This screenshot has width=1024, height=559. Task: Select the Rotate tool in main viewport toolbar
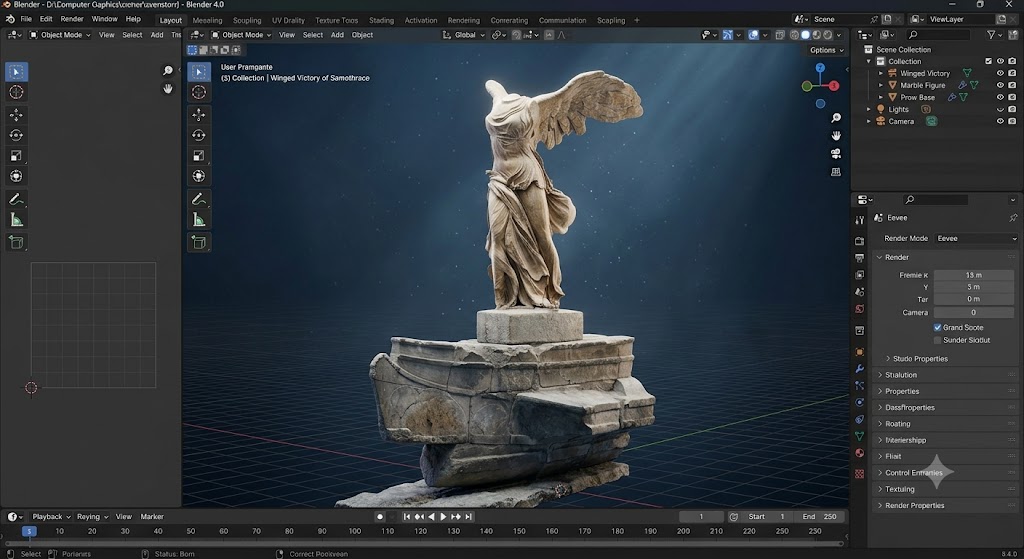click(x=199, y=135)
